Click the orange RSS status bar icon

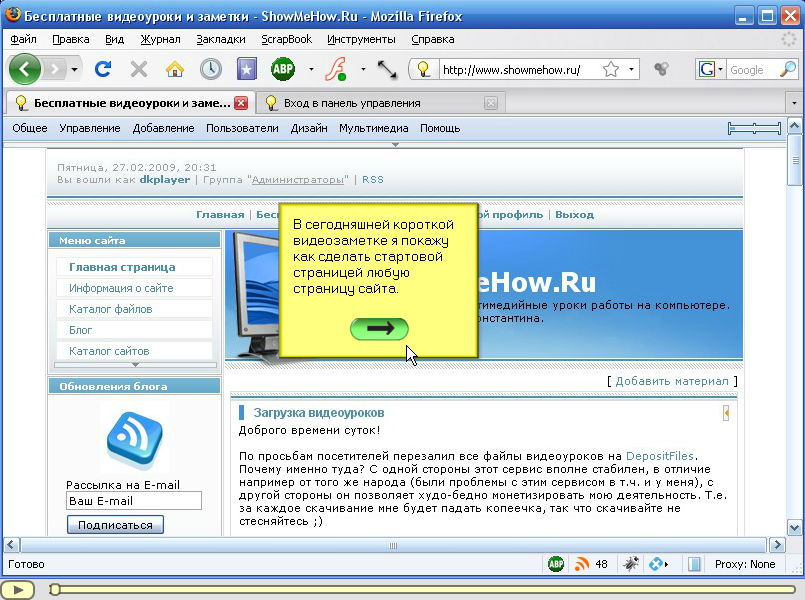point(582,564)
